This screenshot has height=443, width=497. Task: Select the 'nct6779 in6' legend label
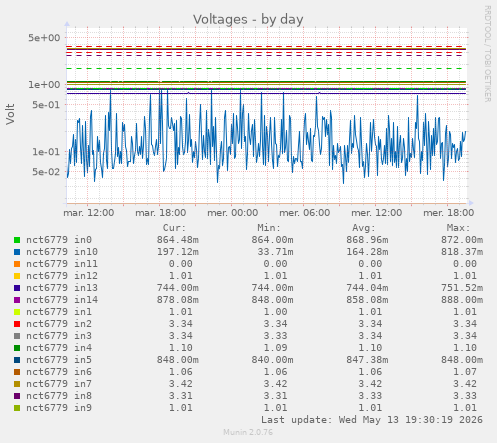click(x=59, y=372)
